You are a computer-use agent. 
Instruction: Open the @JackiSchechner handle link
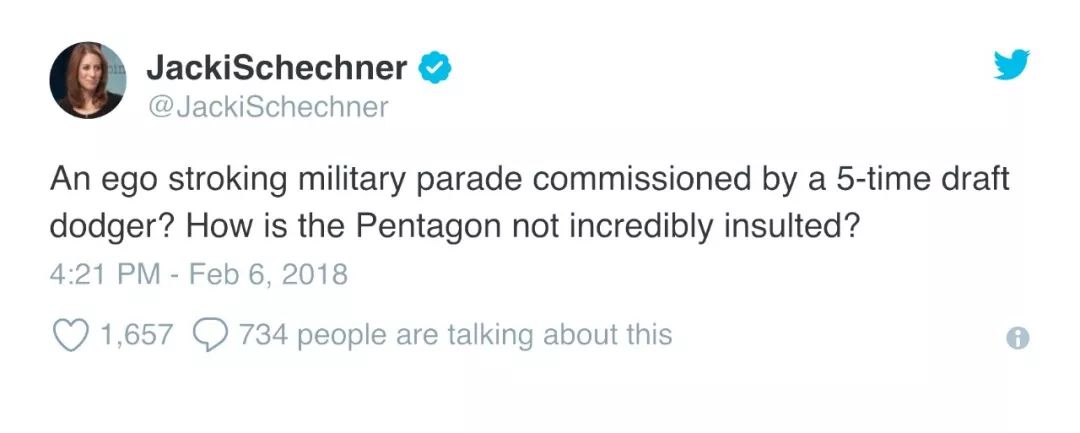267,107
